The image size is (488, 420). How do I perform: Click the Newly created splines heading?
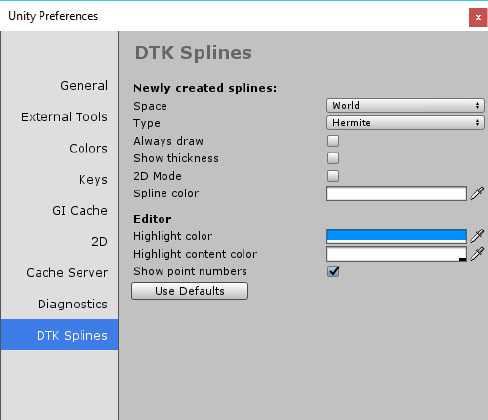205,88
